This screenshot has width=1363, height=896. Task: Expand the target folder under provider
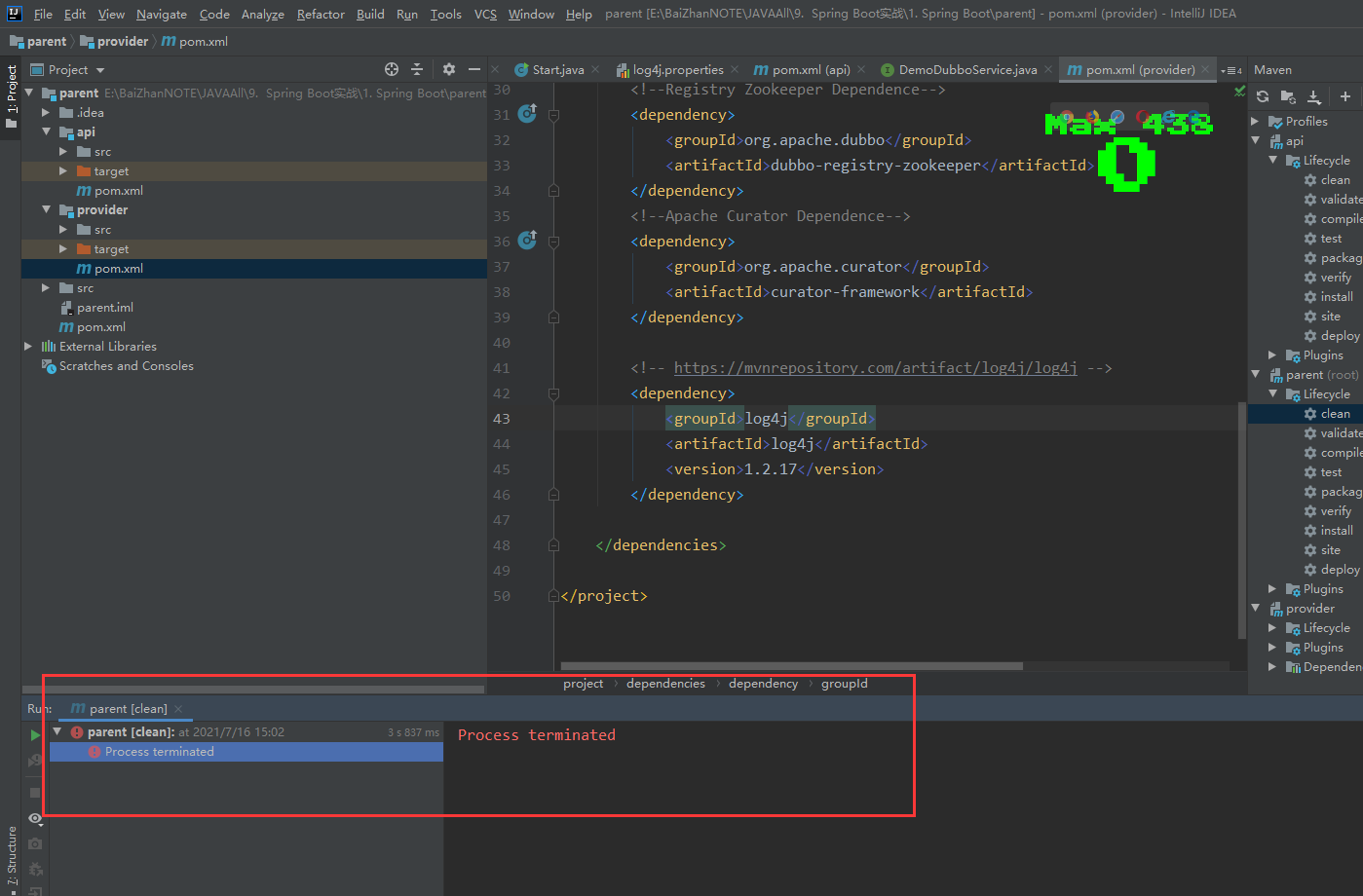coord(63,249)
